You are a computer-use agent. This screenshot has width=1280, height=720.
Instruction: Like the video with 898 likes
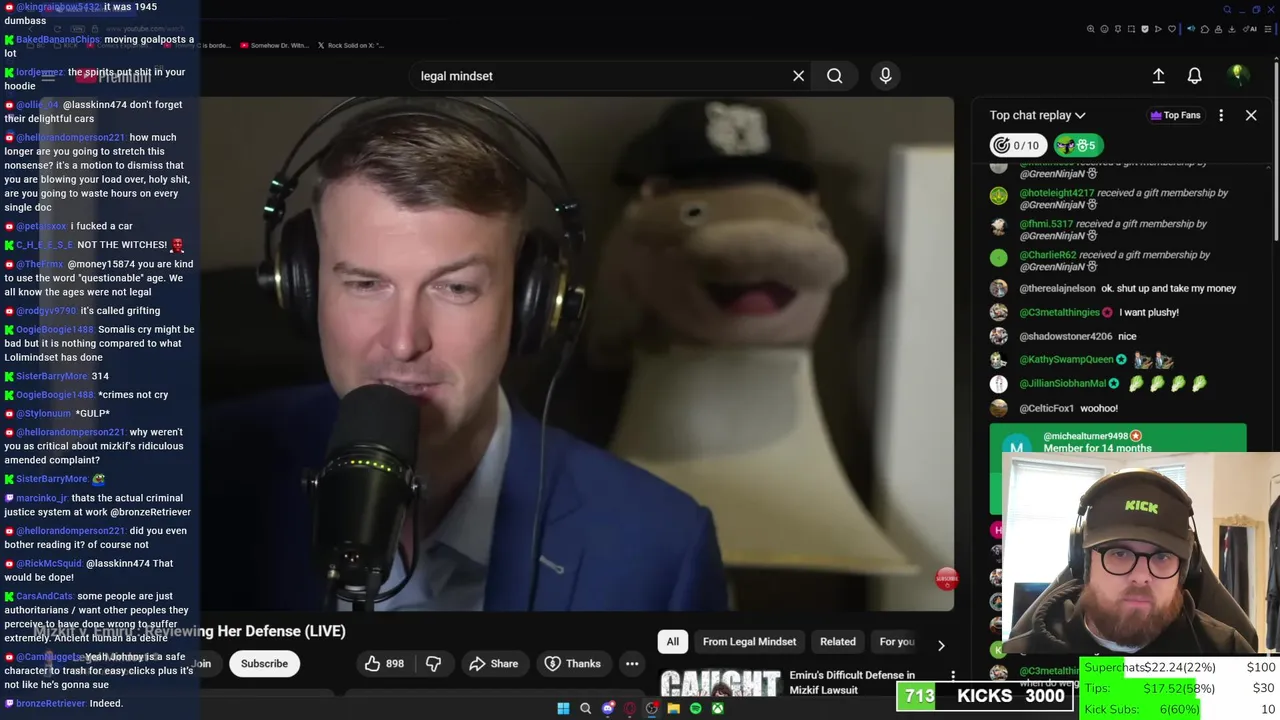[383, 663]
